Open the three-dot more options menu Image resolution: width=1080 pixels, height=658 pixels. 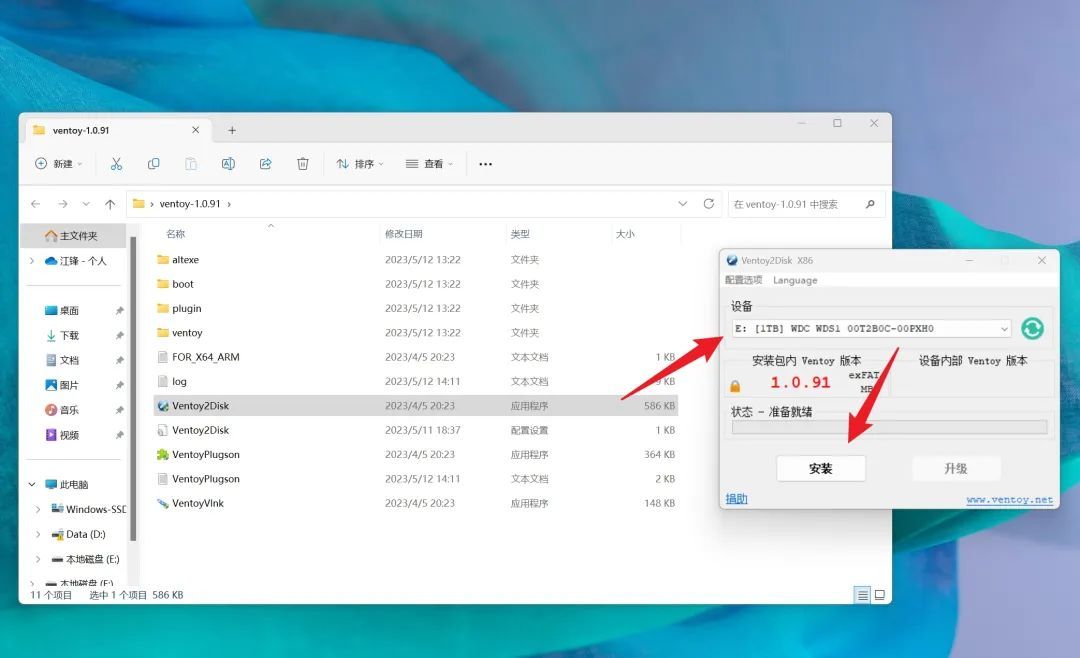pos(486,164)
